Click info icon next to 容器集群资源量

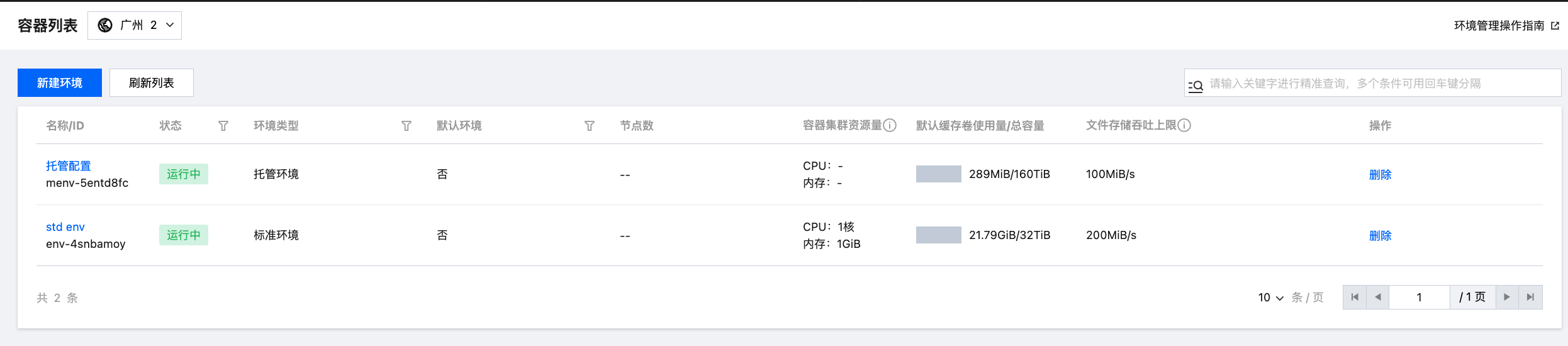pyautogui.click(x=890, y=125)
